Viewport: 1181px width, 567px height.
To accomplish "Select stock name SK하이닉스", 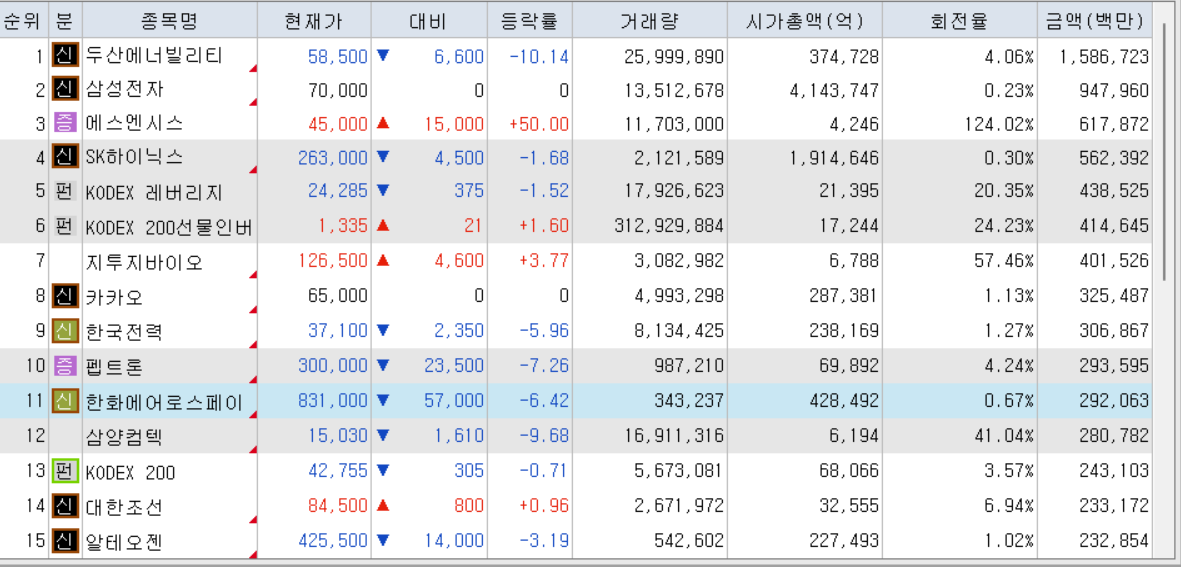I will click(134, 157).
